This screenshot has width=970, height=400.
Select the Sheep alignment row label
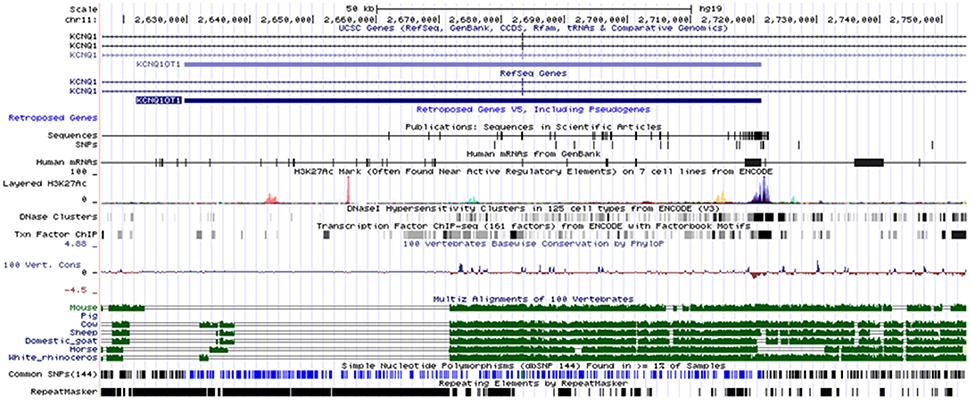pos(82,332)
